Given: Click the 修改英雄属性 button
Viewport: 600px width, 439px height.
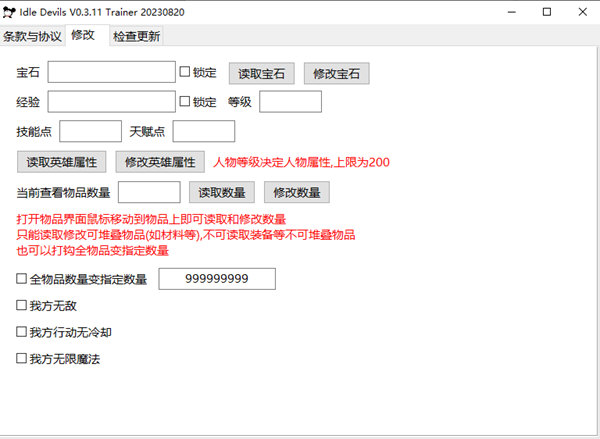Looking at the screenshot, I should click(161, 162).
